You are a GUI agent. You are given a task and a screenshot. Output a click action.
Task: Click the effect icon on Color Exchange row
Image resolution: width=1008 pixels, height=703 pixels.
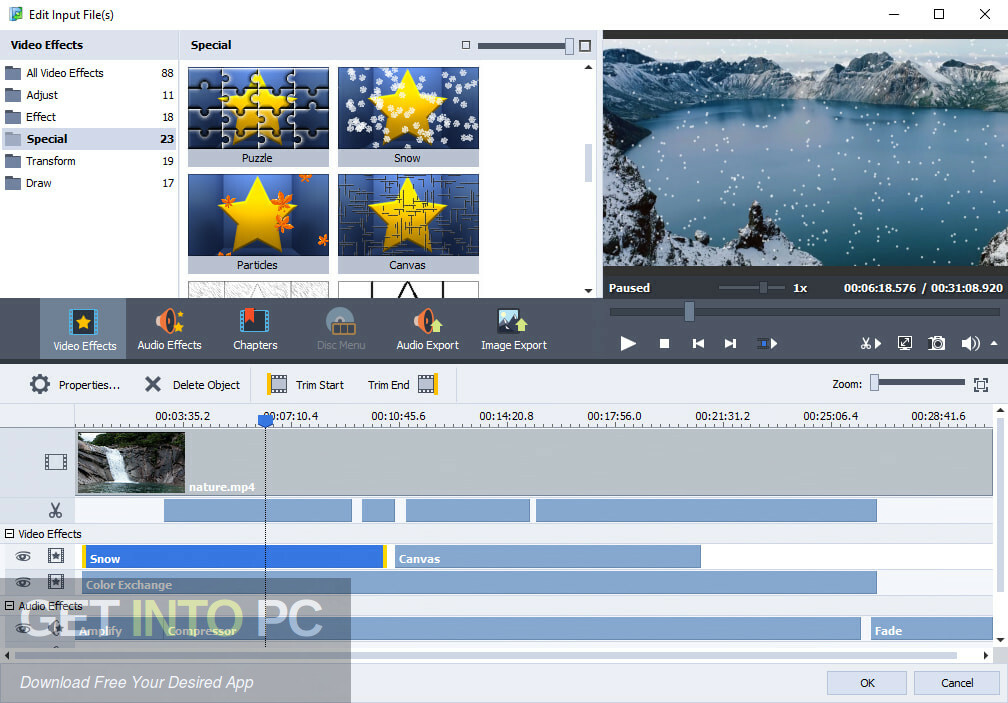[x=56, y=582]
